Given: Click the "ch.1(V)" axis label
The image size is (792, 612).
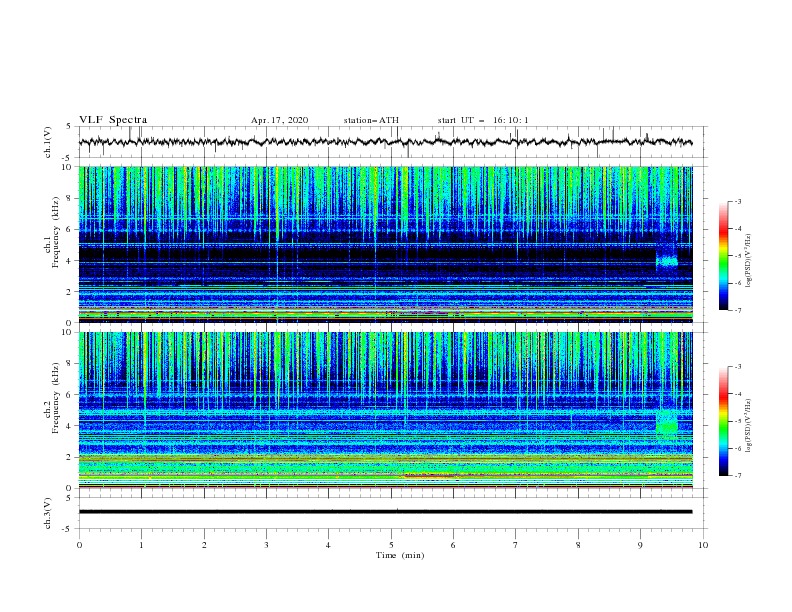Looking at the screenshot, I should (48, 142).
